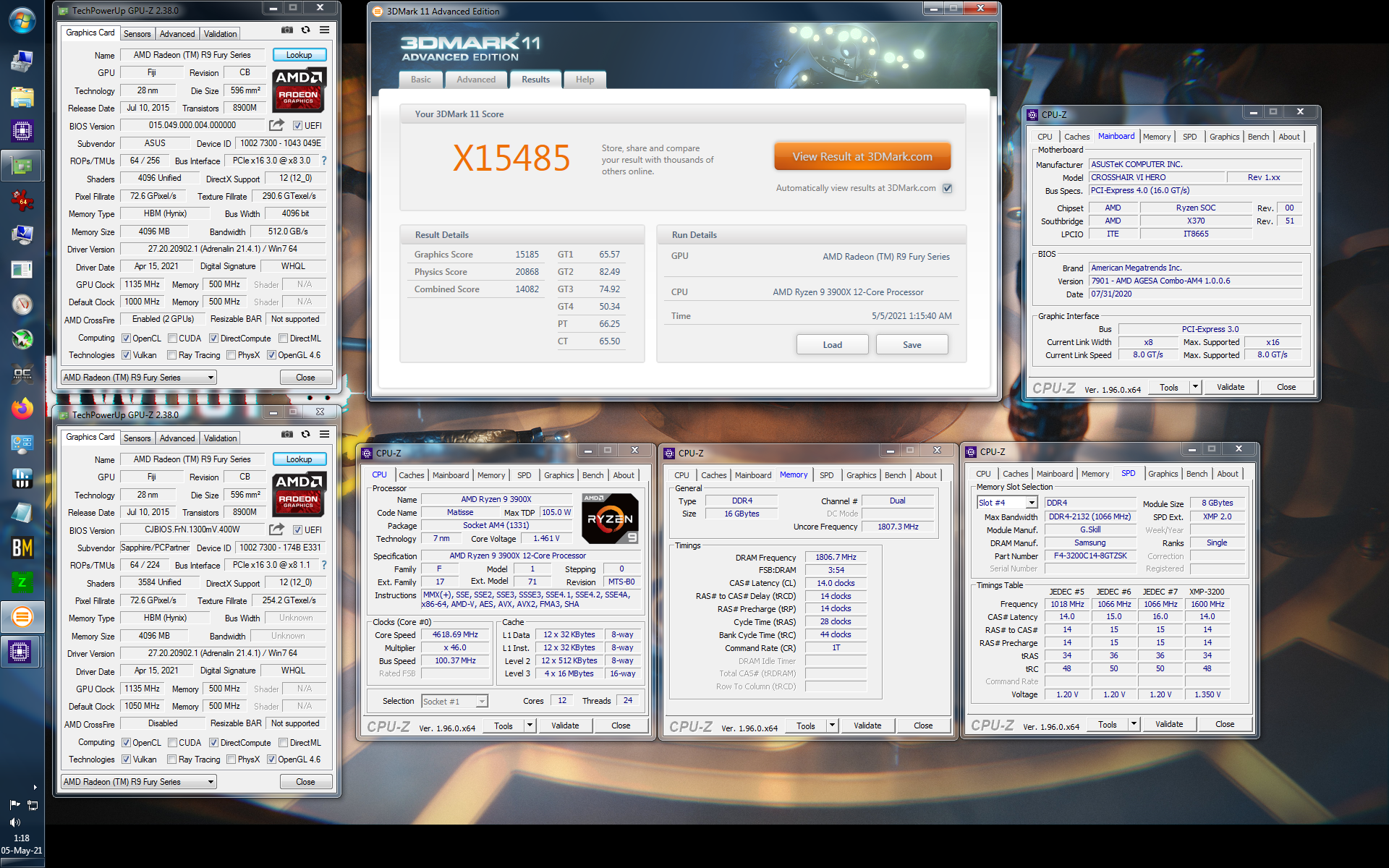Take screenshot in top GPU-Z window
The image size is (1389, 868).
click(287, 30)
